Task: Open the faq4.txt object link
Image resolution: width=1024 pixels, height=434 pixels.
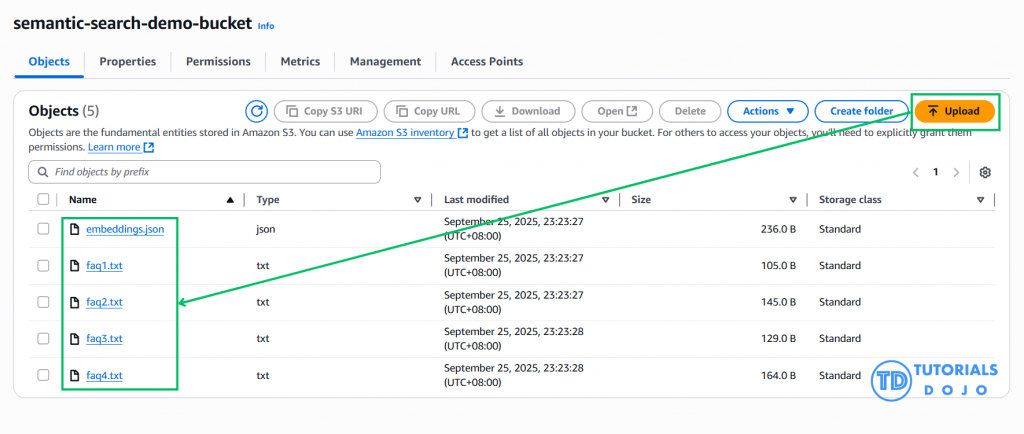Action: point(104,376)
